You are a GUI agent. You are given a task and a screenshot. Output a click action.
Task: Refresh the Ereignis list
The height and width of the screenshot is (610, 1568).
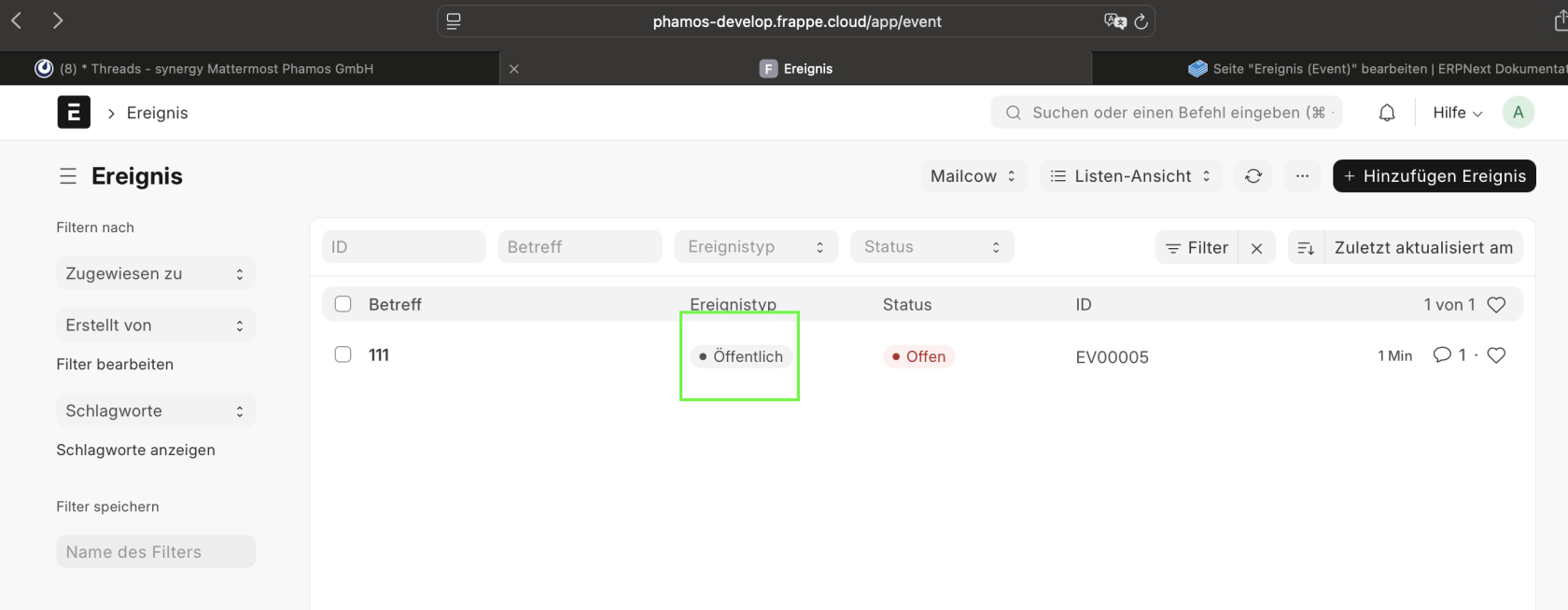tap(1253, 176)
